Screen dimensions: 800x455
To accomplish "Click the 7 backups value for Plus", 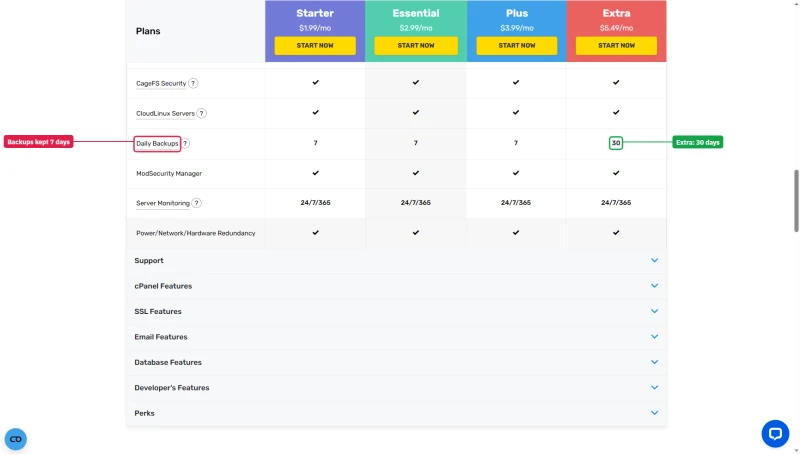I will tap(516, 143).
